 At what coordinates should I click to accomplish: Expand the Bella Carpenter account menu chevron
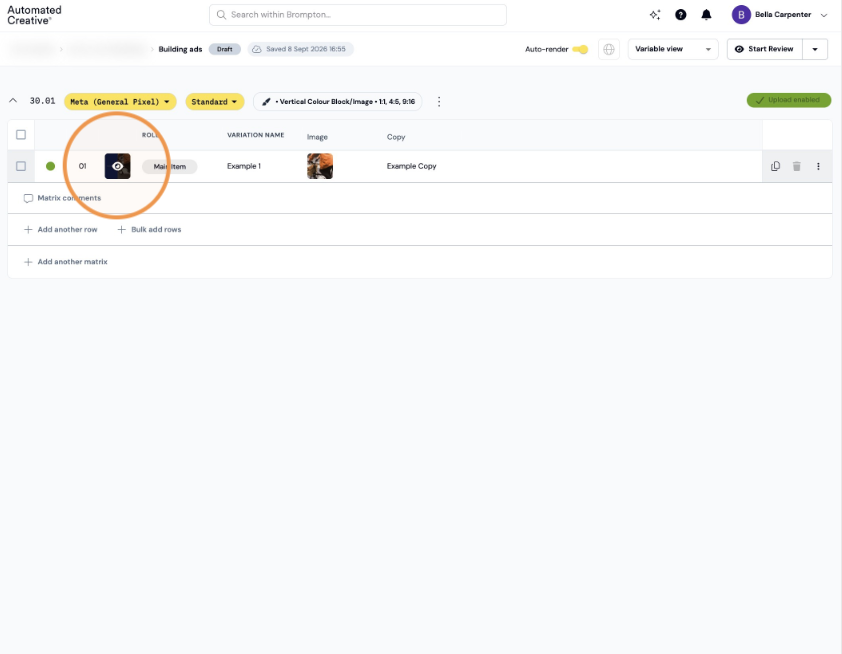(824, 15)
